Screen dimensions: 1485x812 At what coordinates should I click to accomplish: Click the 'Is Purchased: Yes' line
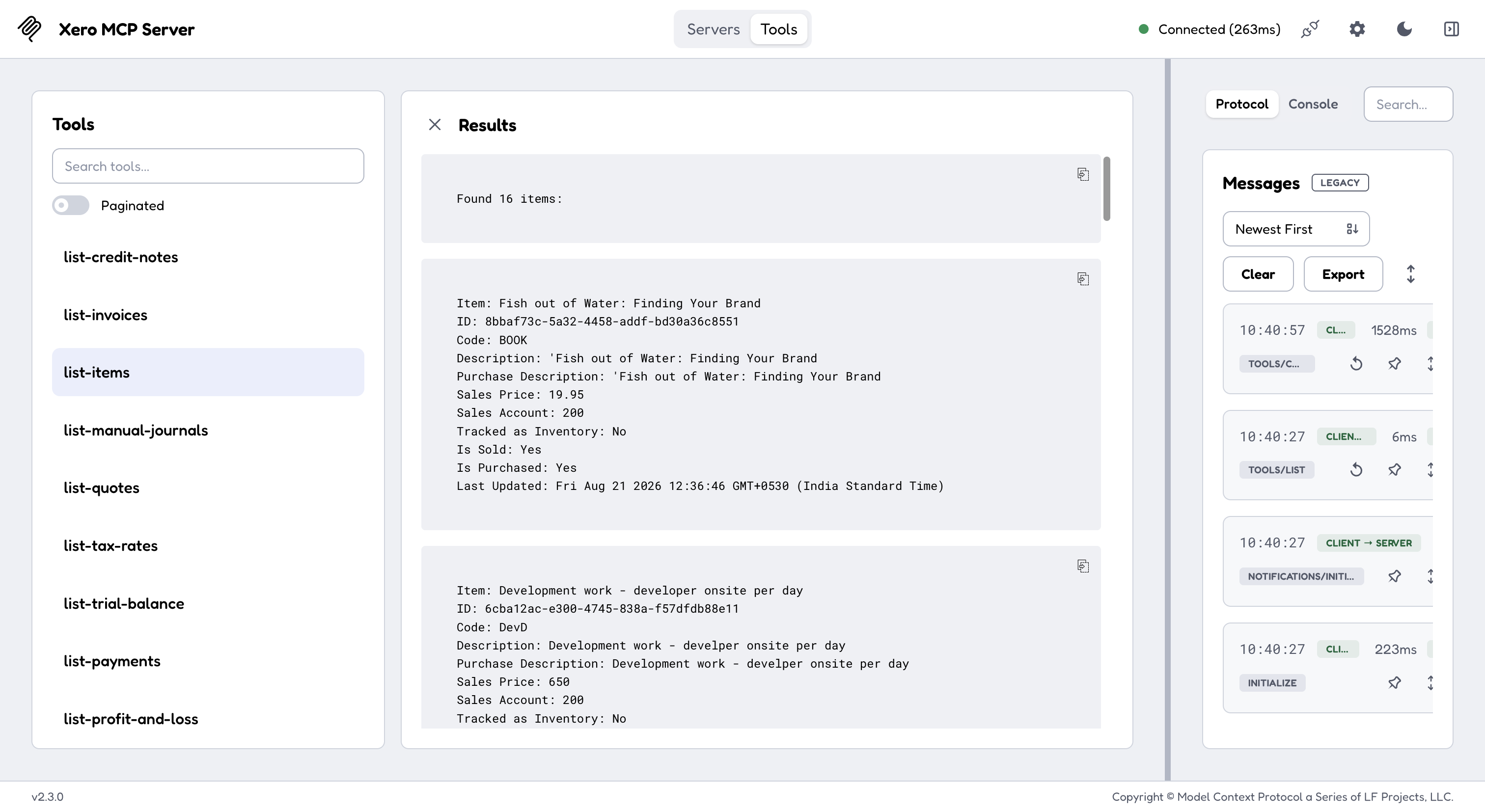[x=517, y=468]
